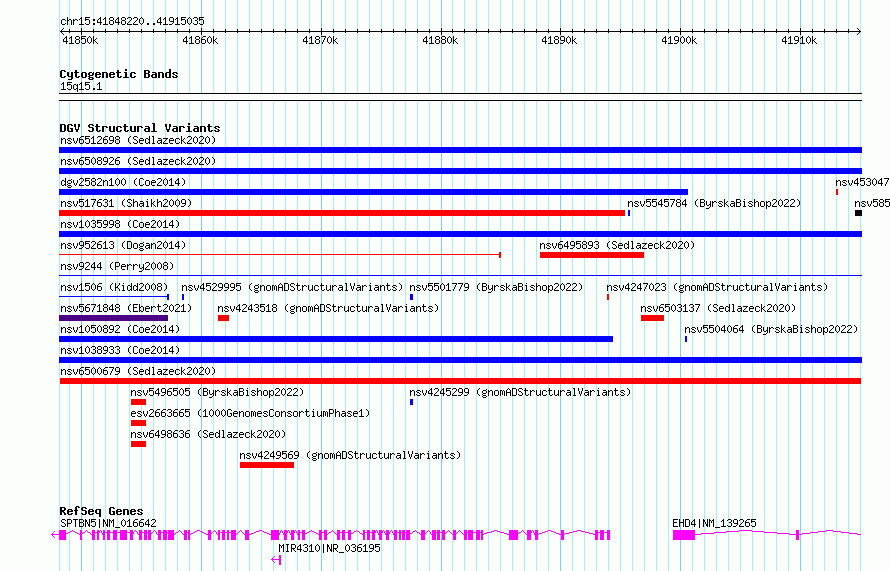Click the Cytogenetic Bands track title
This screenshot has height=571, width=890.
(119, 74)
